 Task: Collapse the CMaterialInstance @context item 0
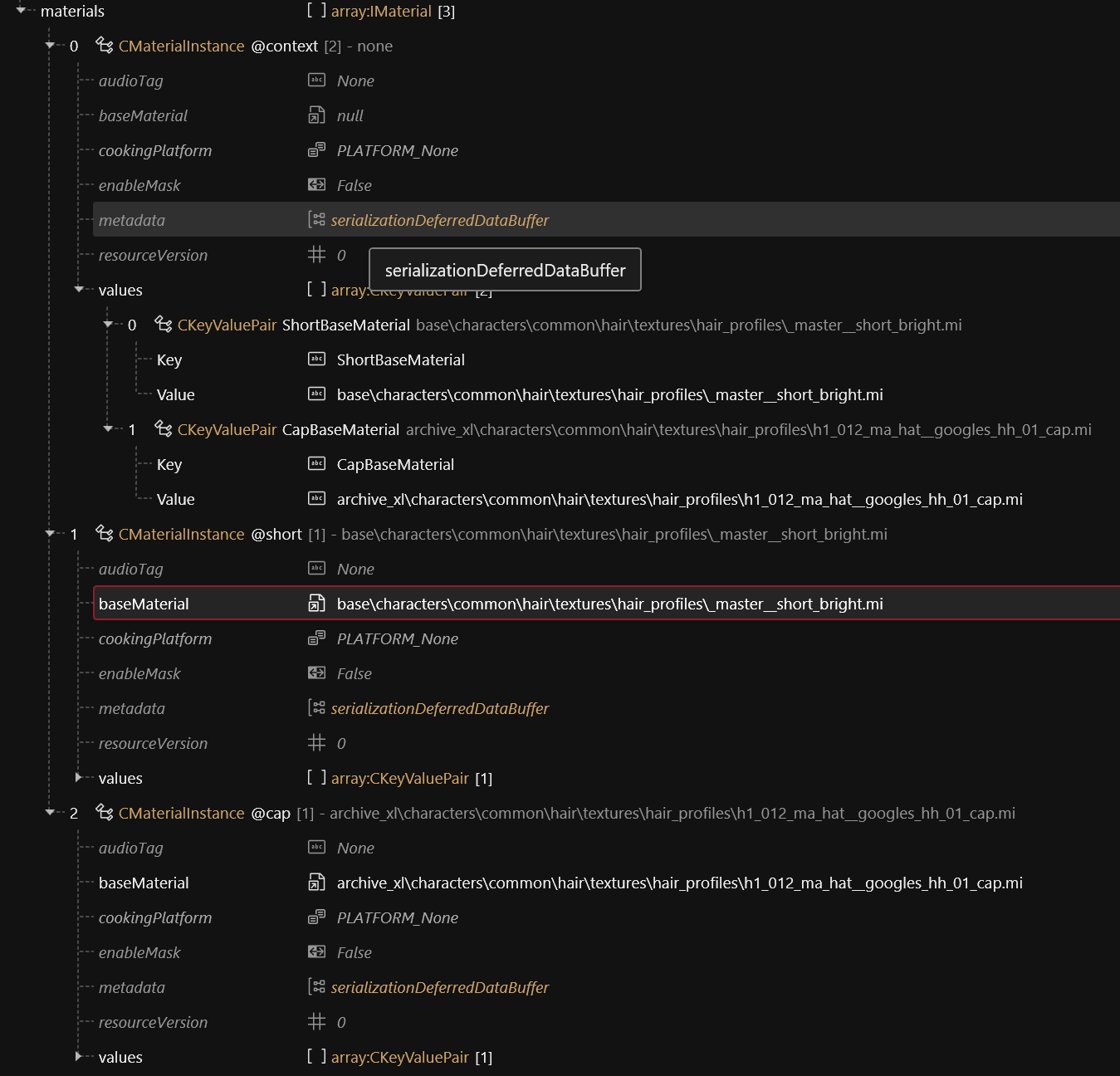coord(50,46)
